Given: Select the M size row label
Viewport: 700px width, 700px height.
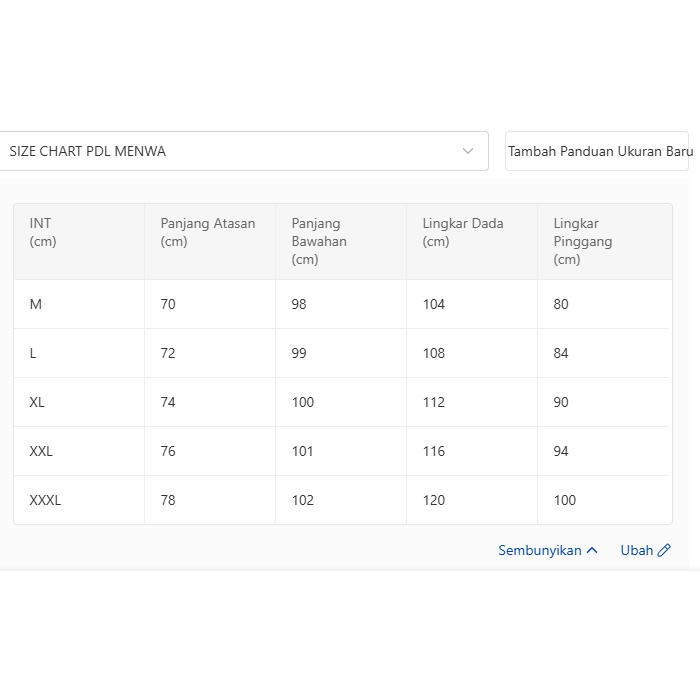Looking at the screenshot, I should pos(36,304).
